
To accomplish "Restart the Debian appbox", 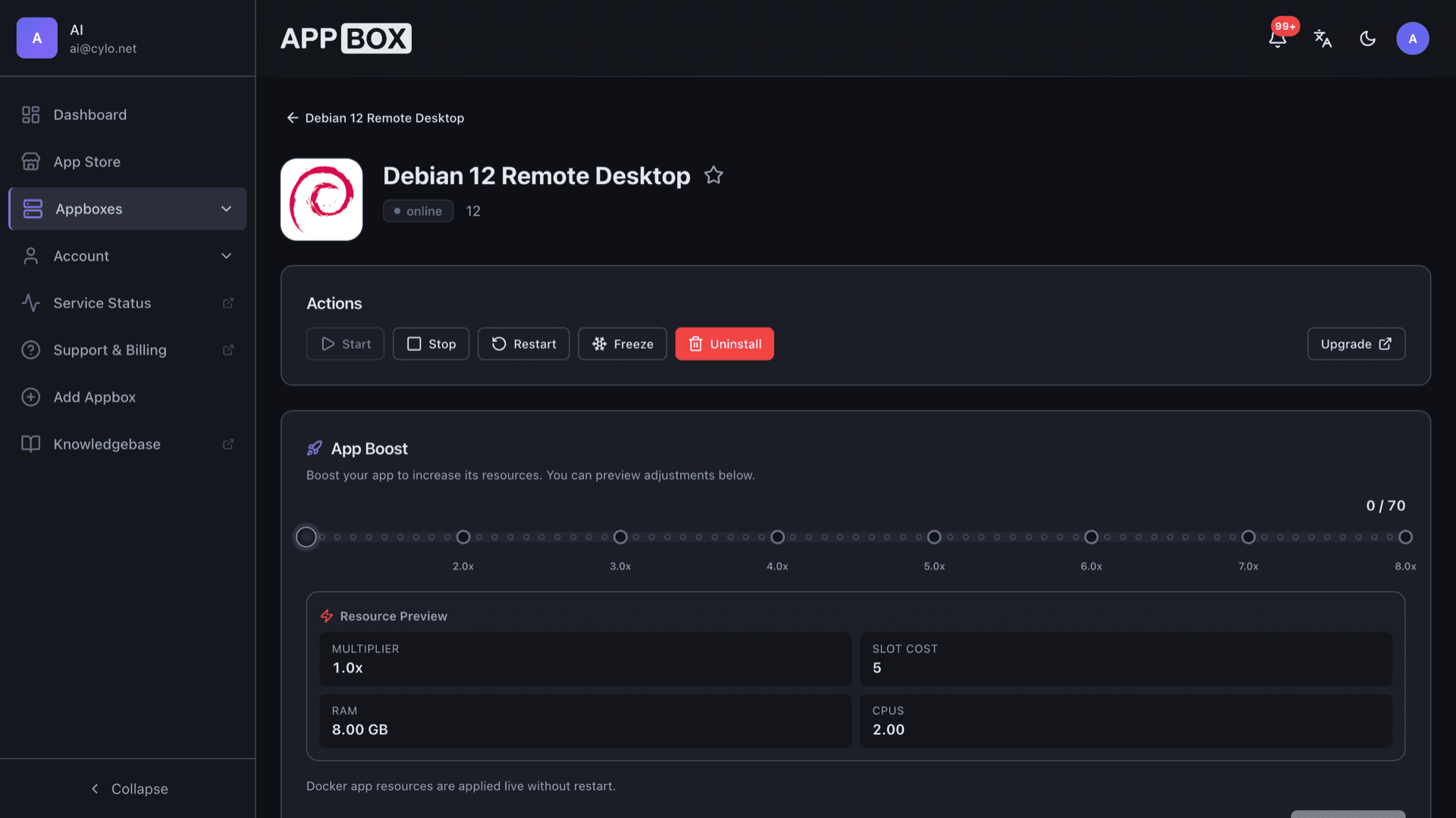I will pyautogui.click(x=523, y=343).
